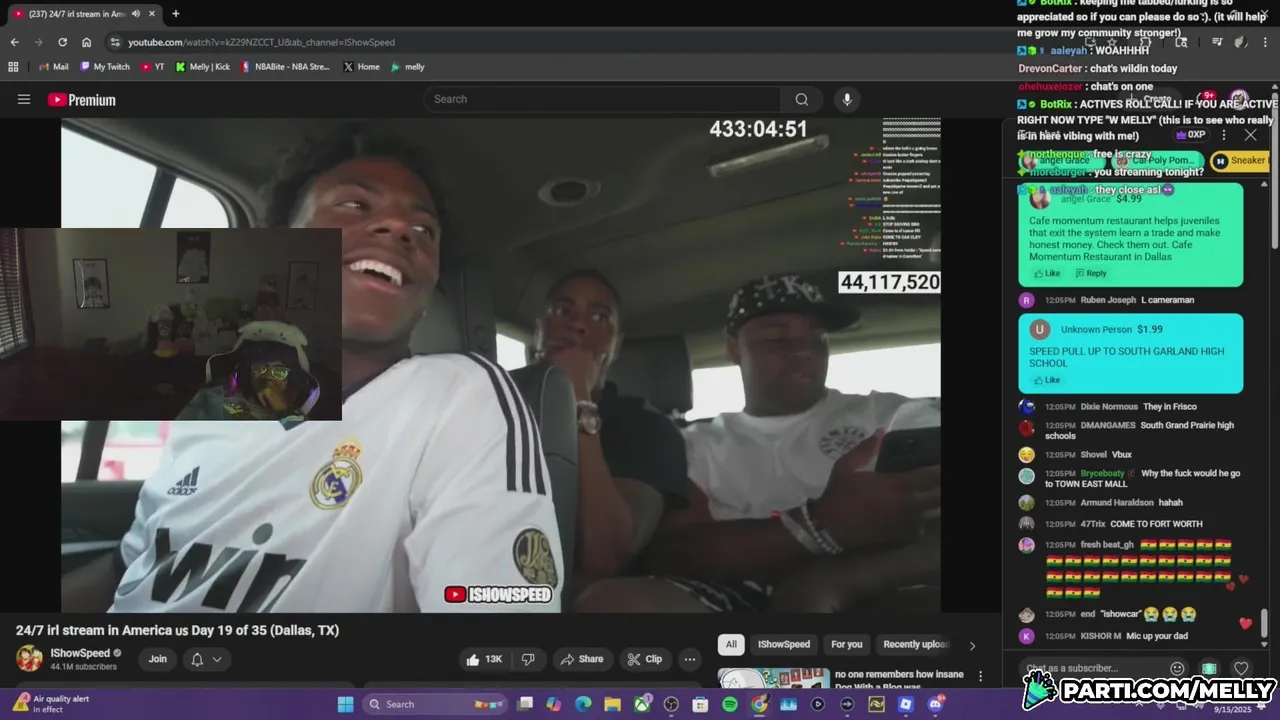Open Copilot from the taskbar
Viewport: 1280px width, 720px height.
[553, 704]
